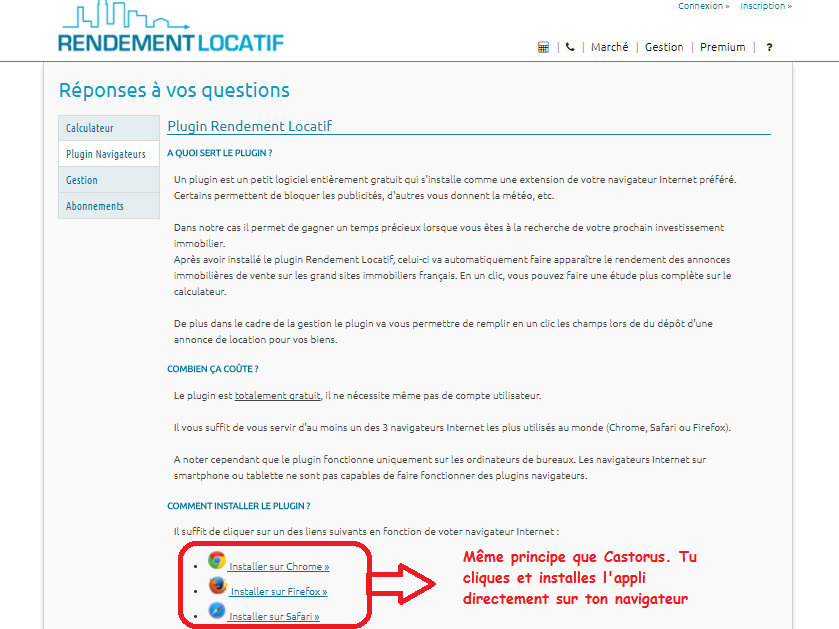Click the Safari compass icon
839x629 pixels.
pyautogui.click(x=217, y=610)
